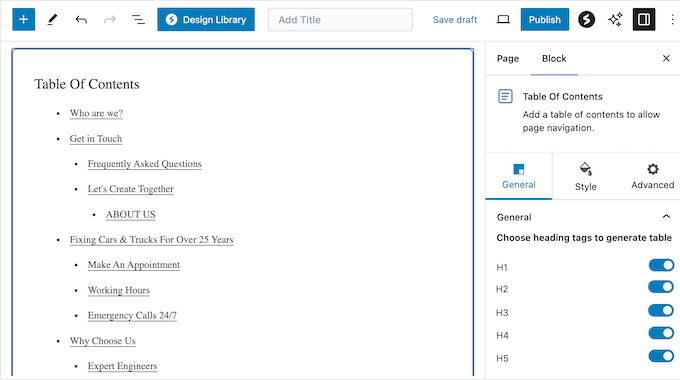The width and height of the screenshot is (680, 380).
Task: Open the AI sparkle assistant icon
Action: (615, 20)
